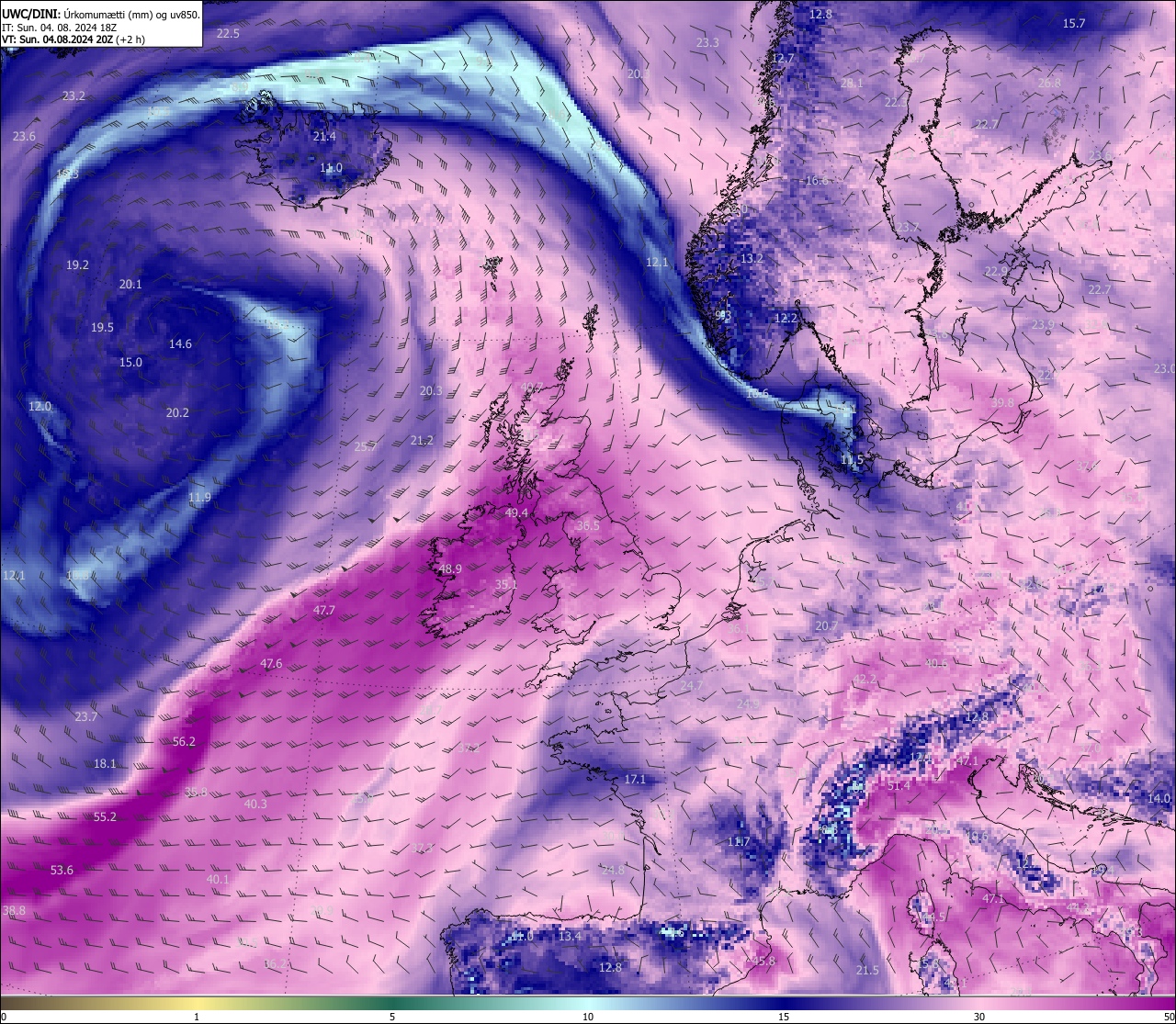Click the 13.2 value over Norway
The width and height of the screenshot is (1176, 1024).
[x=752, y=258]
